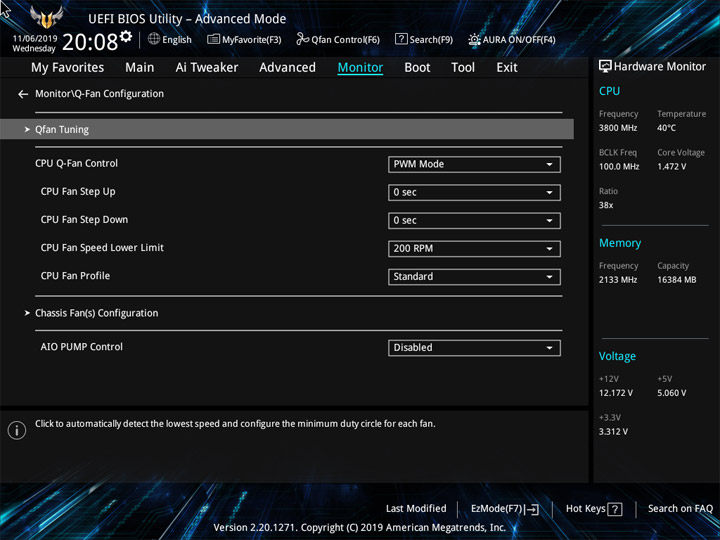Click the CPU frequency value 3800 MHz
This screenshot has width=720, height=540.
pyautogui.click(x=618, y=128)
